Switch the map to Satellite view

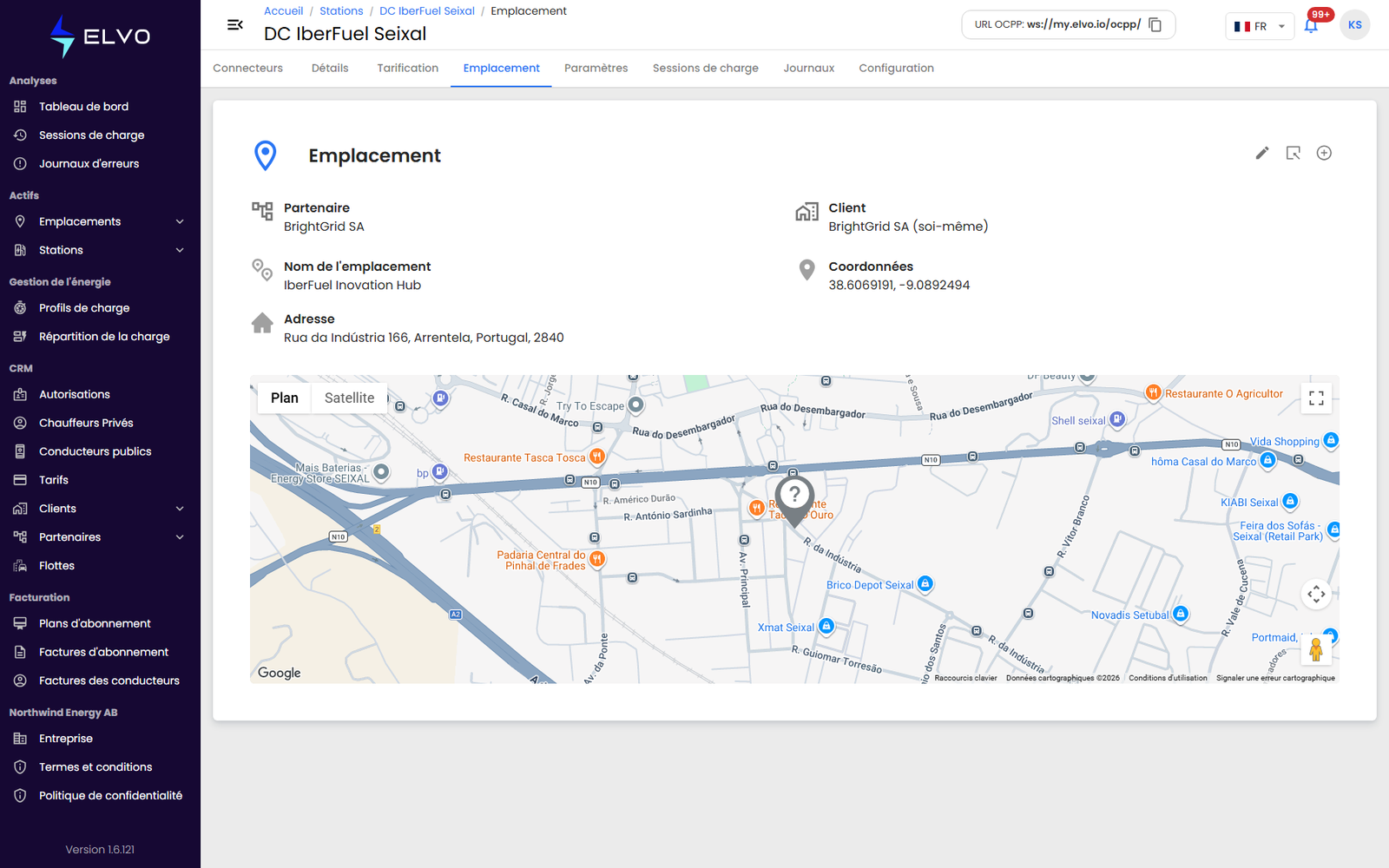click(x=350, y=398)
